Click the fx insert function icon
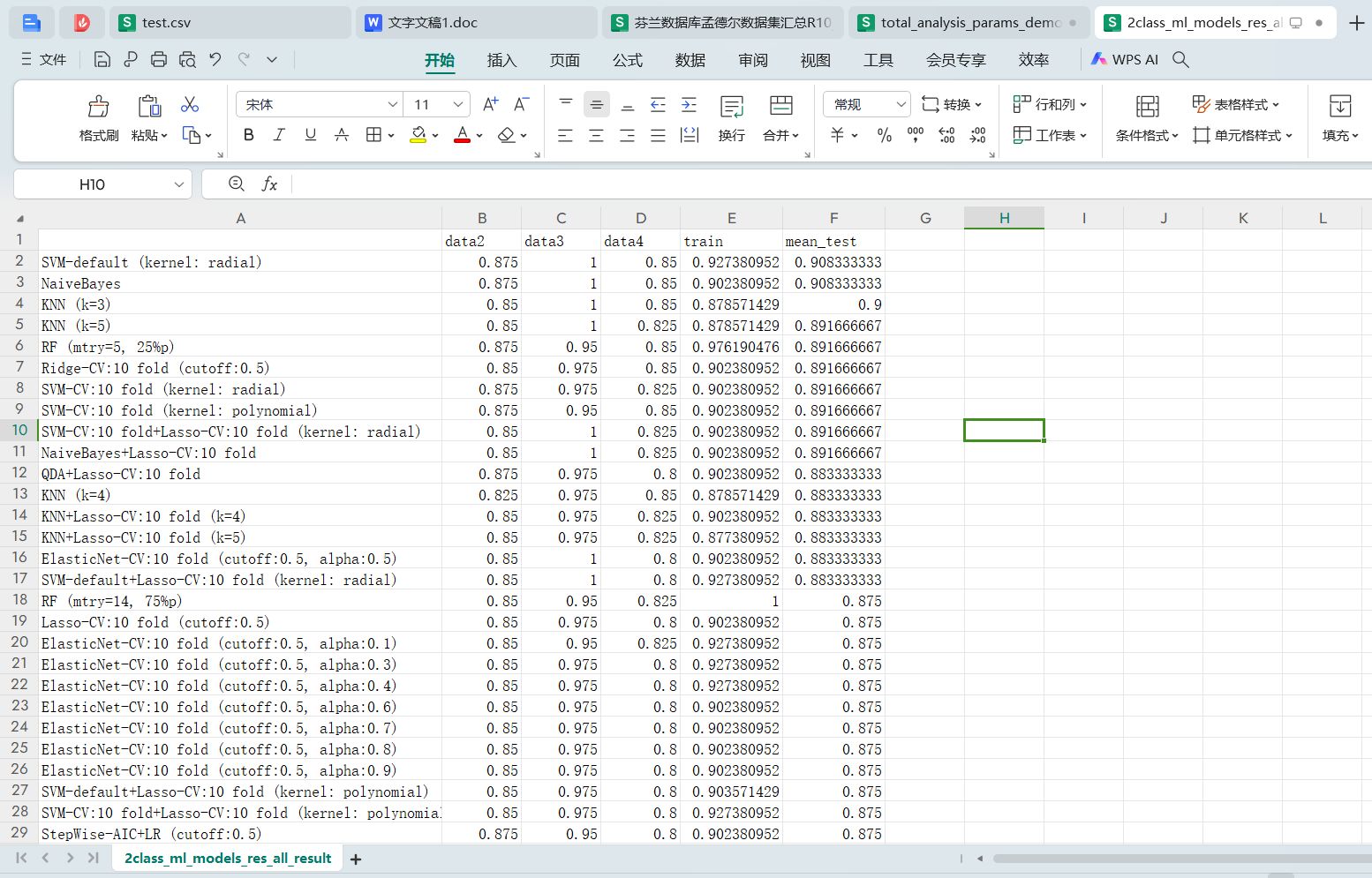 270,184
